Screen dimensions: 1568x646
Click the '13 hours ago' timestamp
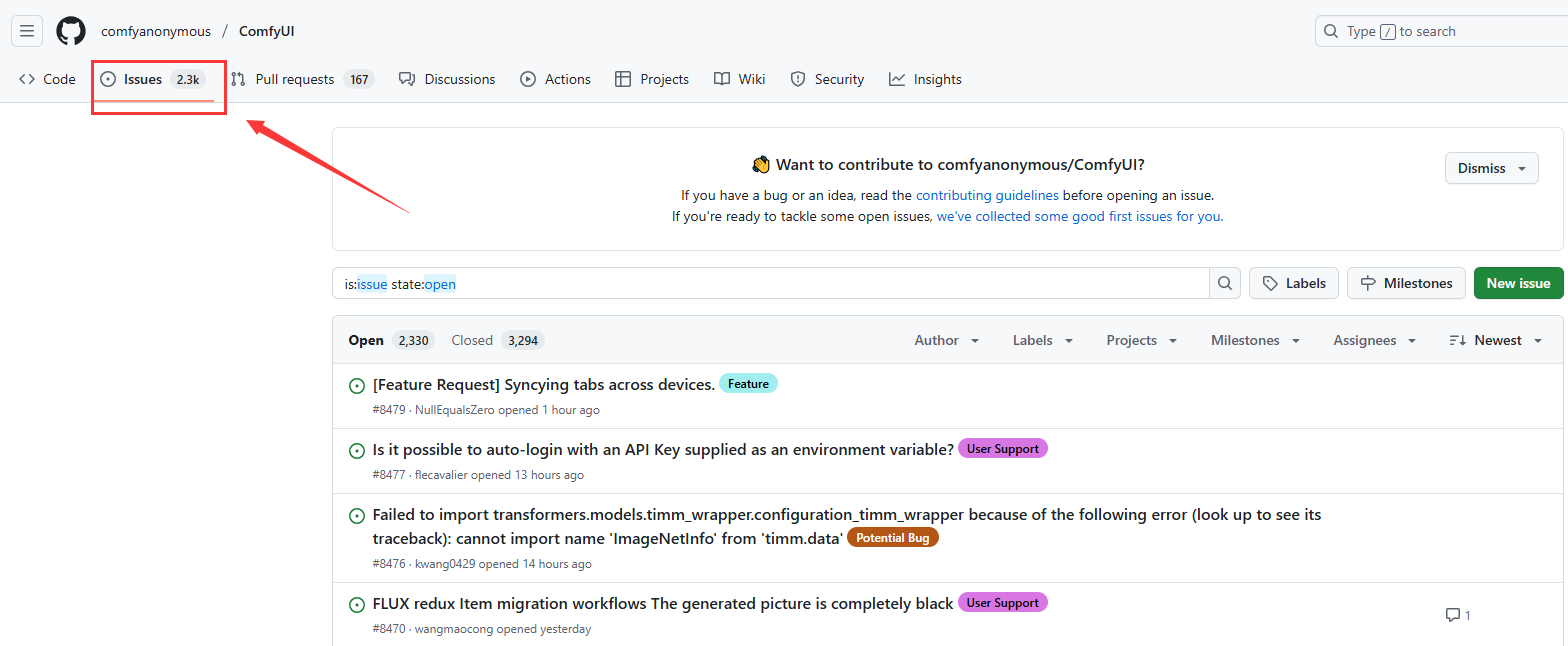[548, 475]
